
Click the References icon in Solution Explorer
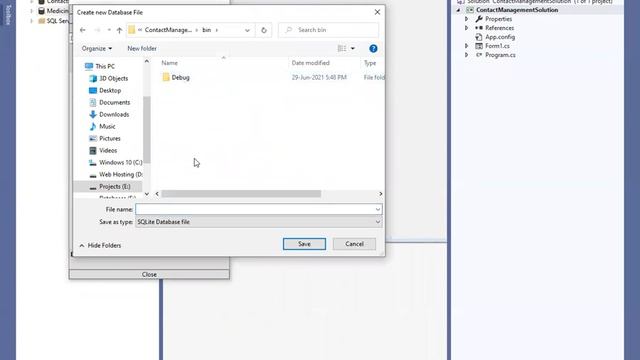click(479, 28)
